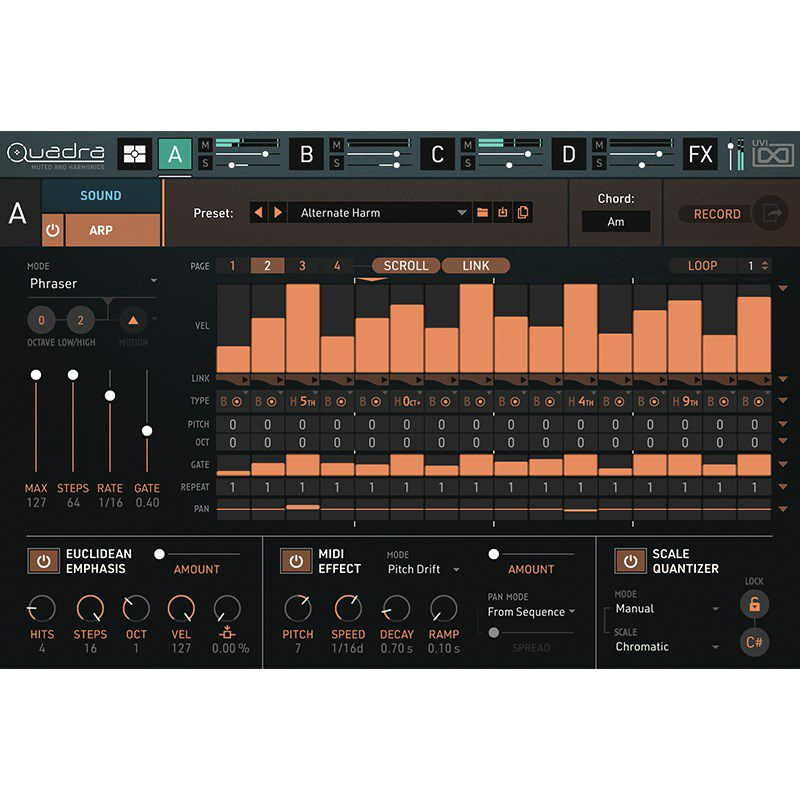The height and width of the screenshot is (800, 800).
Task: Toggle the SCROLL option
Action: [x=406, y=265]
